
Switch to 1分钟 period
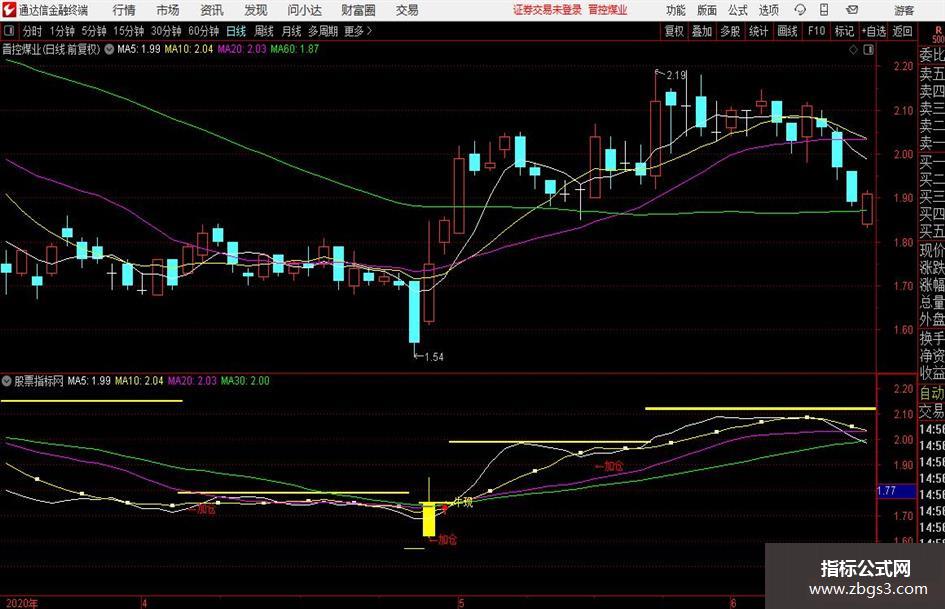[61, 31]
